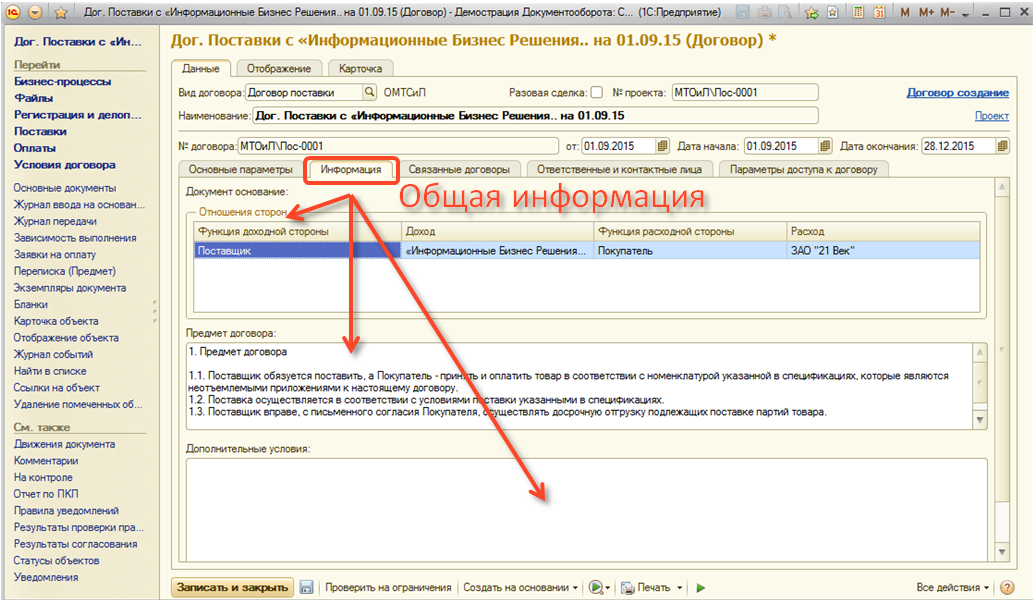The image size is (1033, 600).
Task: Click inside the Дополнительные условия text field
Action: (x=580, y=510)
